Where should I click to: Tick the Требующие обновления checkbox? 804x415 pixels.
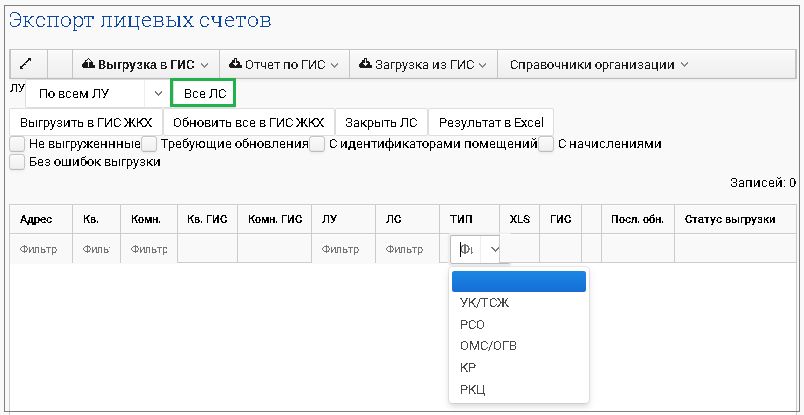tap(149, 144)
